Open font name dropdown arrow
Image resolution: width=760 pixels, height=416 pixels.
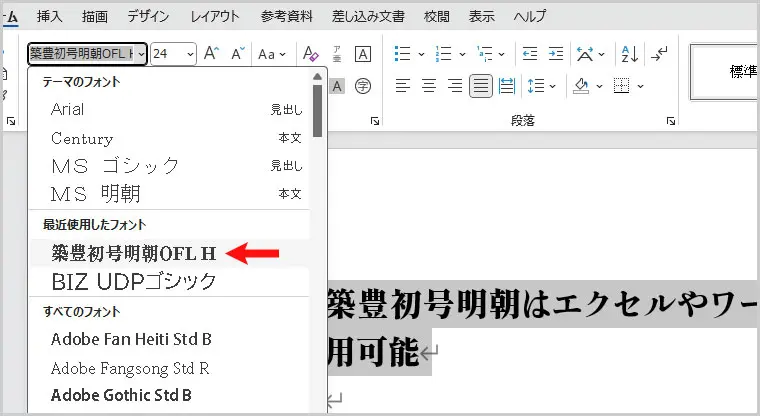tap(141, 54)
